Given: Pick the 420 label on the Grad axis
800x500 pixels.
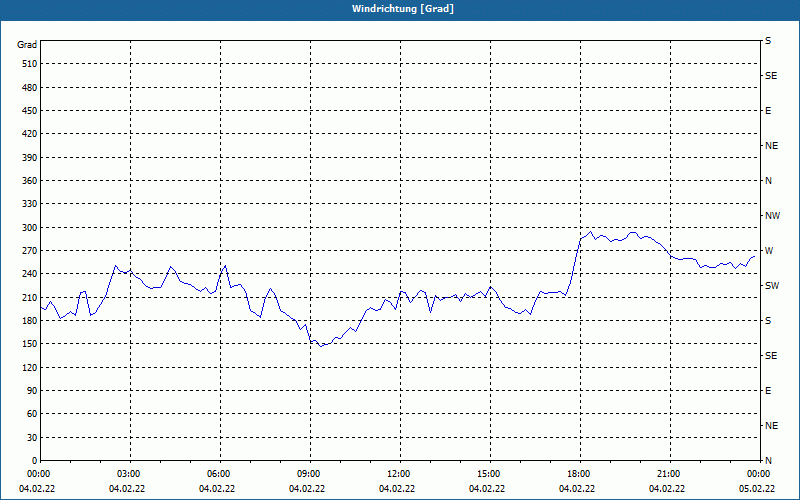Looking at the screenshot, I should 30,134.
